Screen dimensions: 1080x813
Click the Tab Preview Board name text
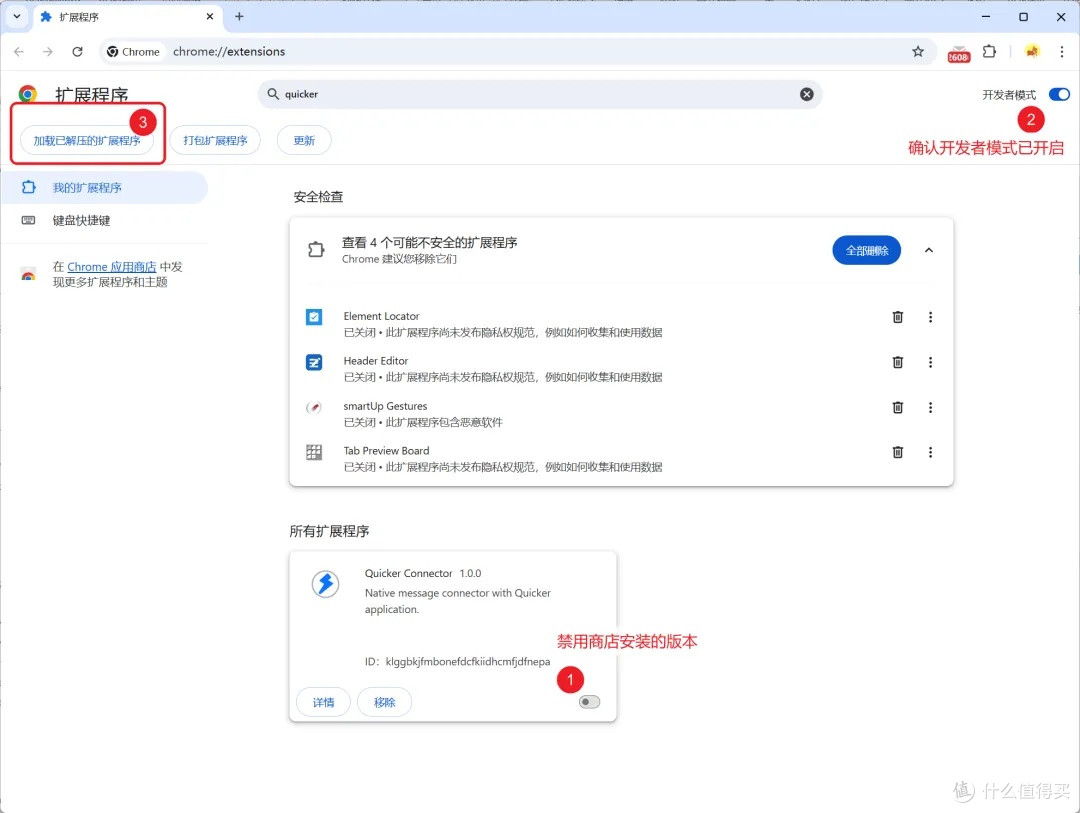[x=386, y=451]
